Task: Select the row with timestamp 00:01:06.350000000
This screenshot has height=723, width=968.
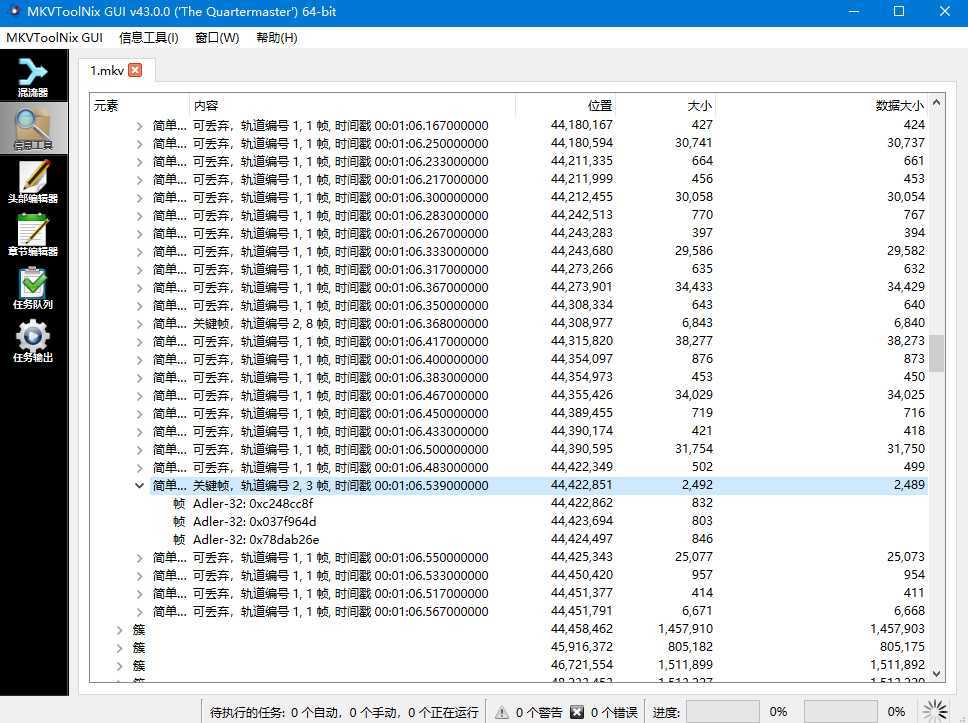Action: tap(538, 306)
